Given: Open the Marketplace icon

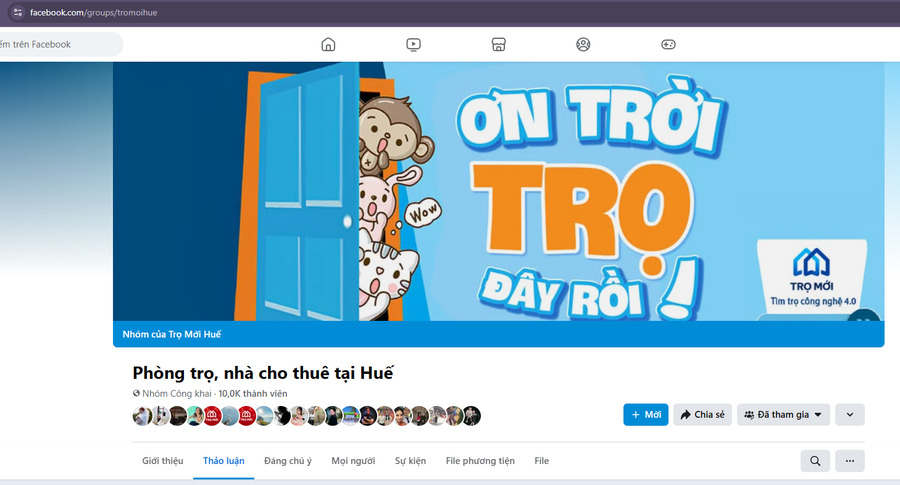Looking at the screenshot, I should tap(498, 44).
